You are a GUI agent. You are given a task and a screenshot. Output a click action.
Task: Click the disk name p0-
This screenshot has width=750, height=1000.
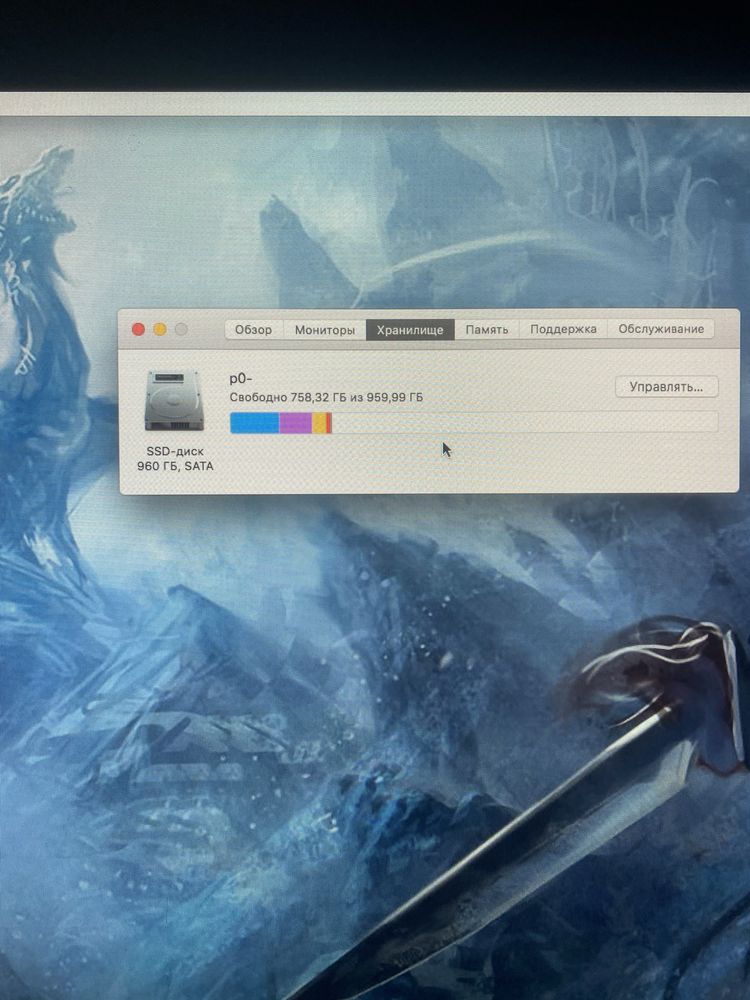[x=240, y=378]
